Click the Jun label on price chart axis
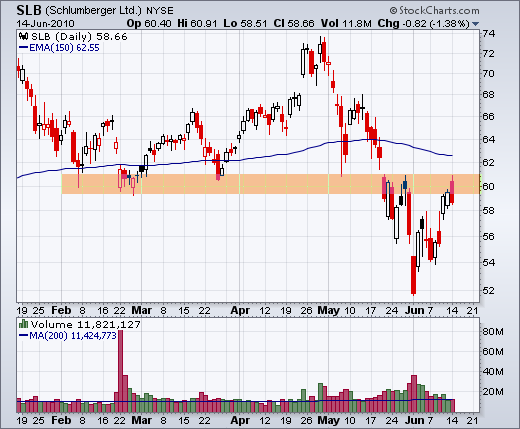The height and width of the screenshot is (429, 520). 415,310
